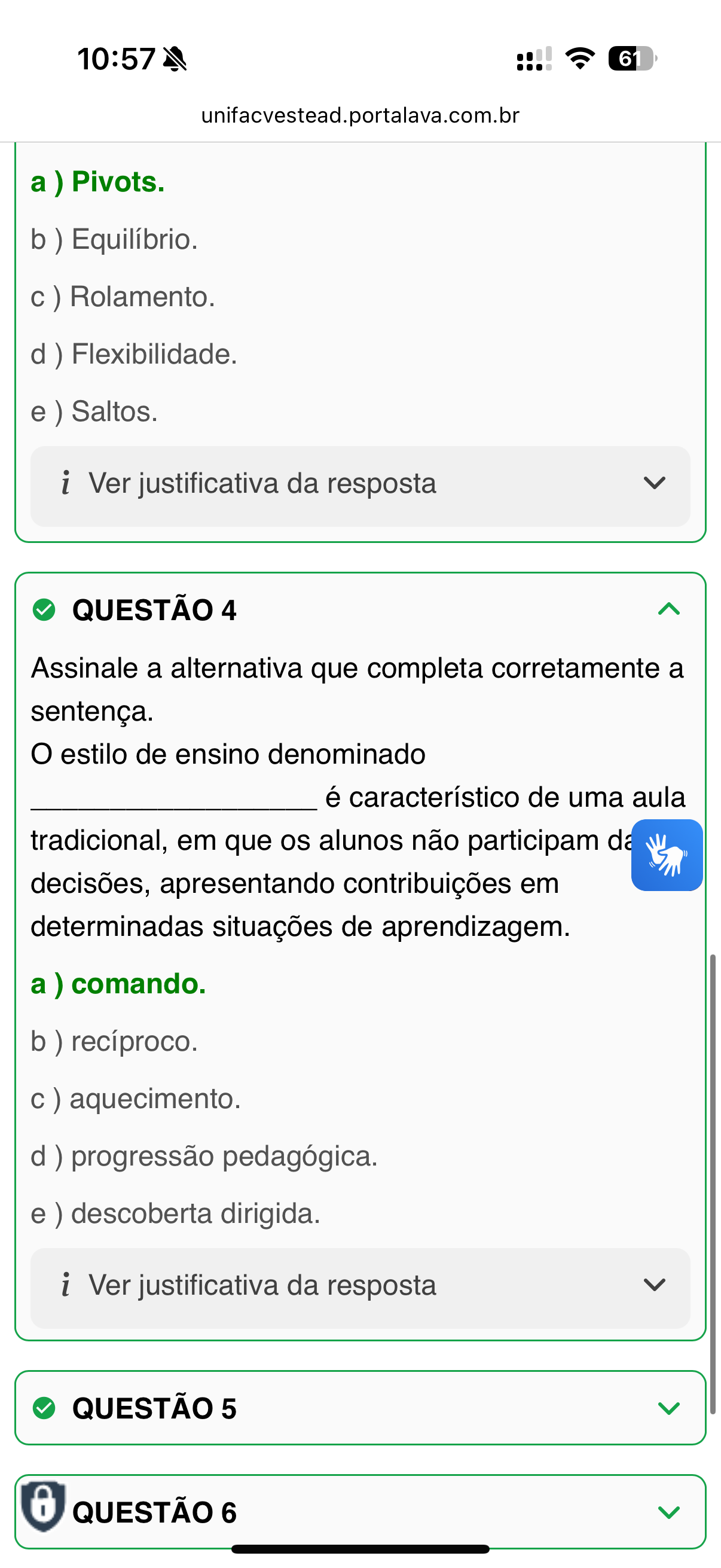Tap the info icon in the upper justification bar
This screenshot has height=1568, width=721.
click(x=66, y=483)
